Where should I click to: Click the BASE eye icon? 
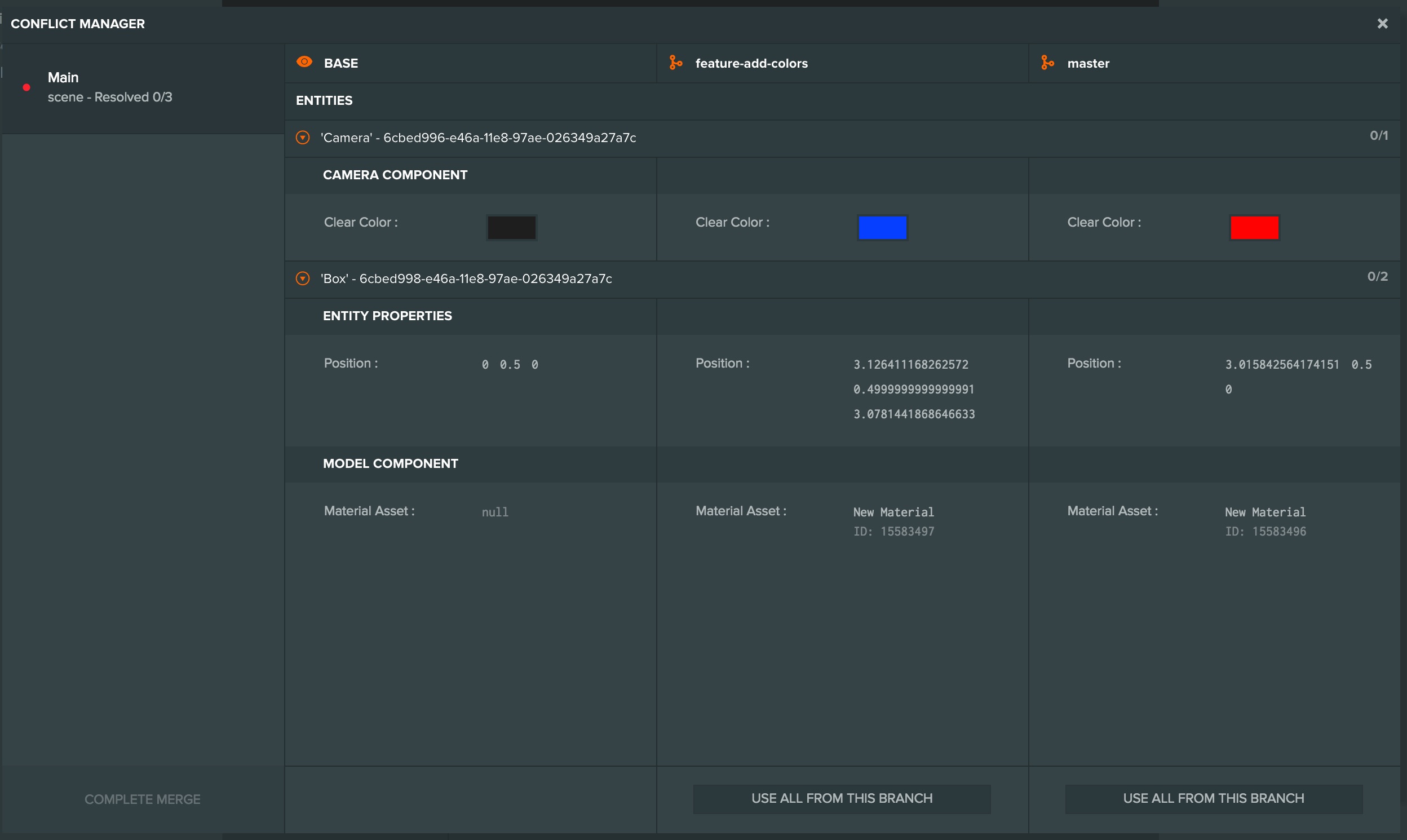coord(304,62)
